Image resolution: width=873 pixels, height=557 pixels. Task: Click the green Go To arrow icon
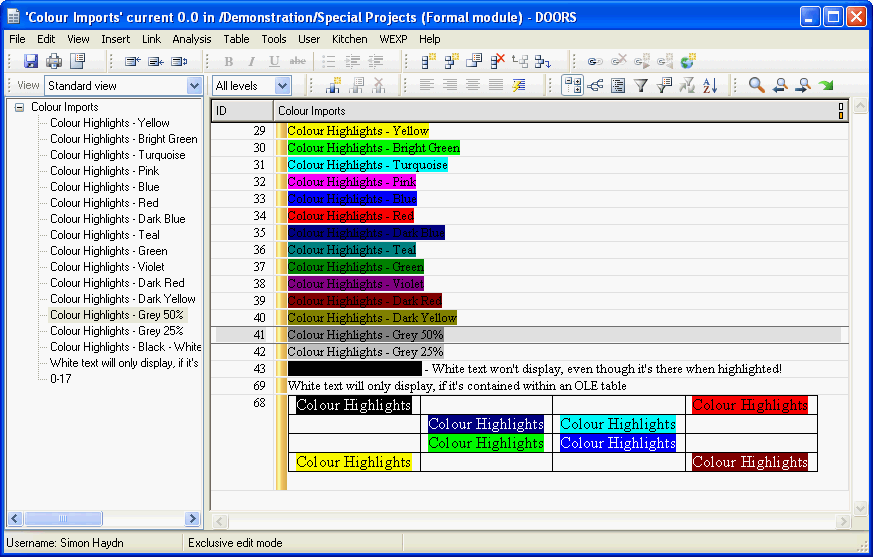[826, 86]
